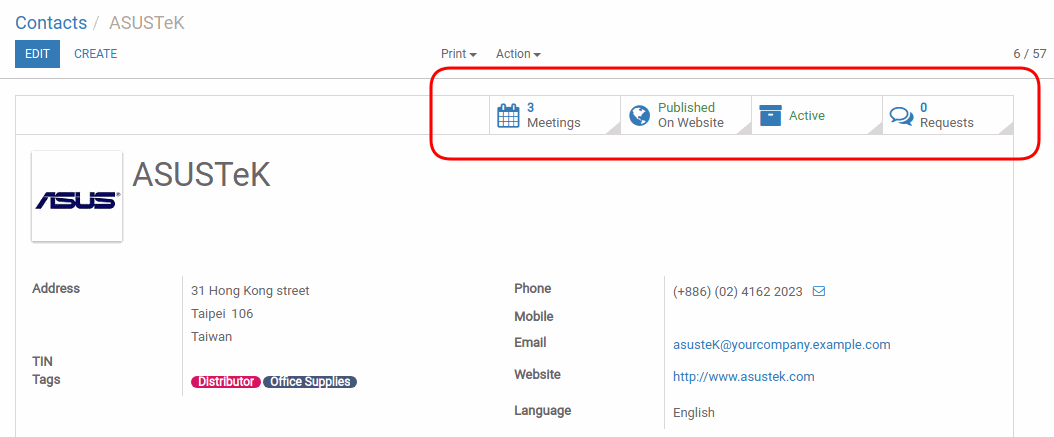Click the globe Published On Website icon

[639, 116]
